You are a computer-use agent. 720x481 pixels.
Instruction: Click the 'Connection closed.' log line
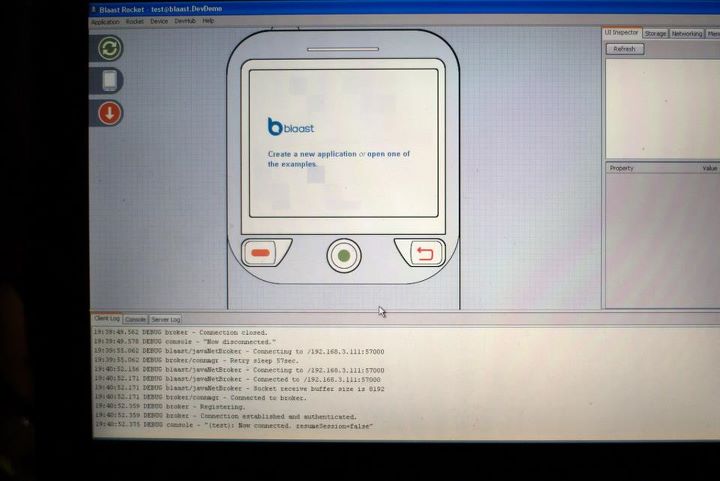coord(180,332)
